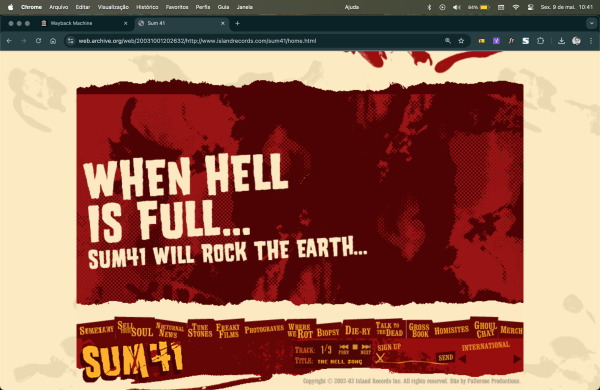Open the Where We Rot section
The image size is (600, 390).
pos(300,331)
